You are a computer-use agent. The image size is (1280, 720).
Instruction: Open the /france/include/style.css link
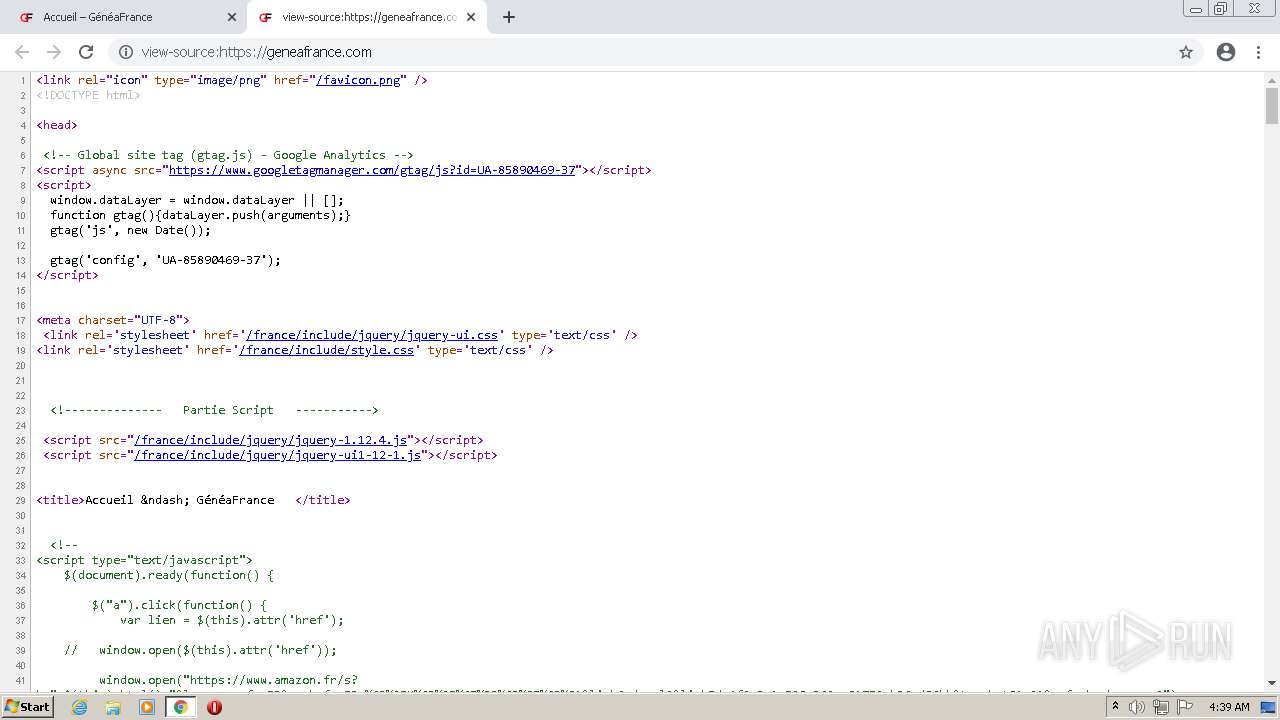pos(326,350)
